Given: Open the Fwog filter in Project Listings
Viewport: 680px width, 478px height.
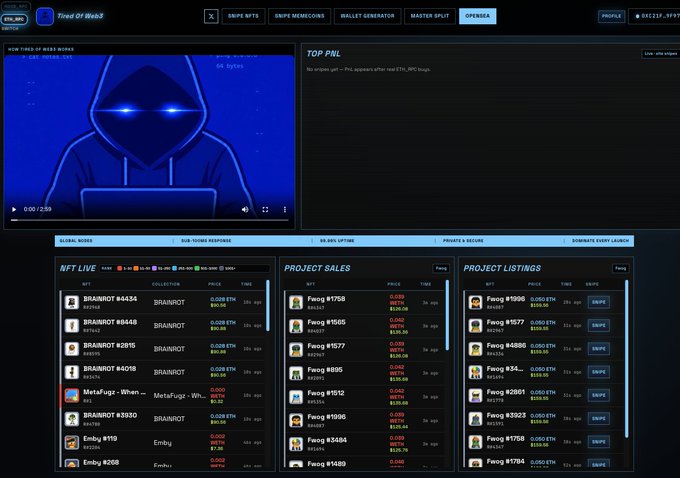Looking at the screenshot, I should (x=620, y=268).
